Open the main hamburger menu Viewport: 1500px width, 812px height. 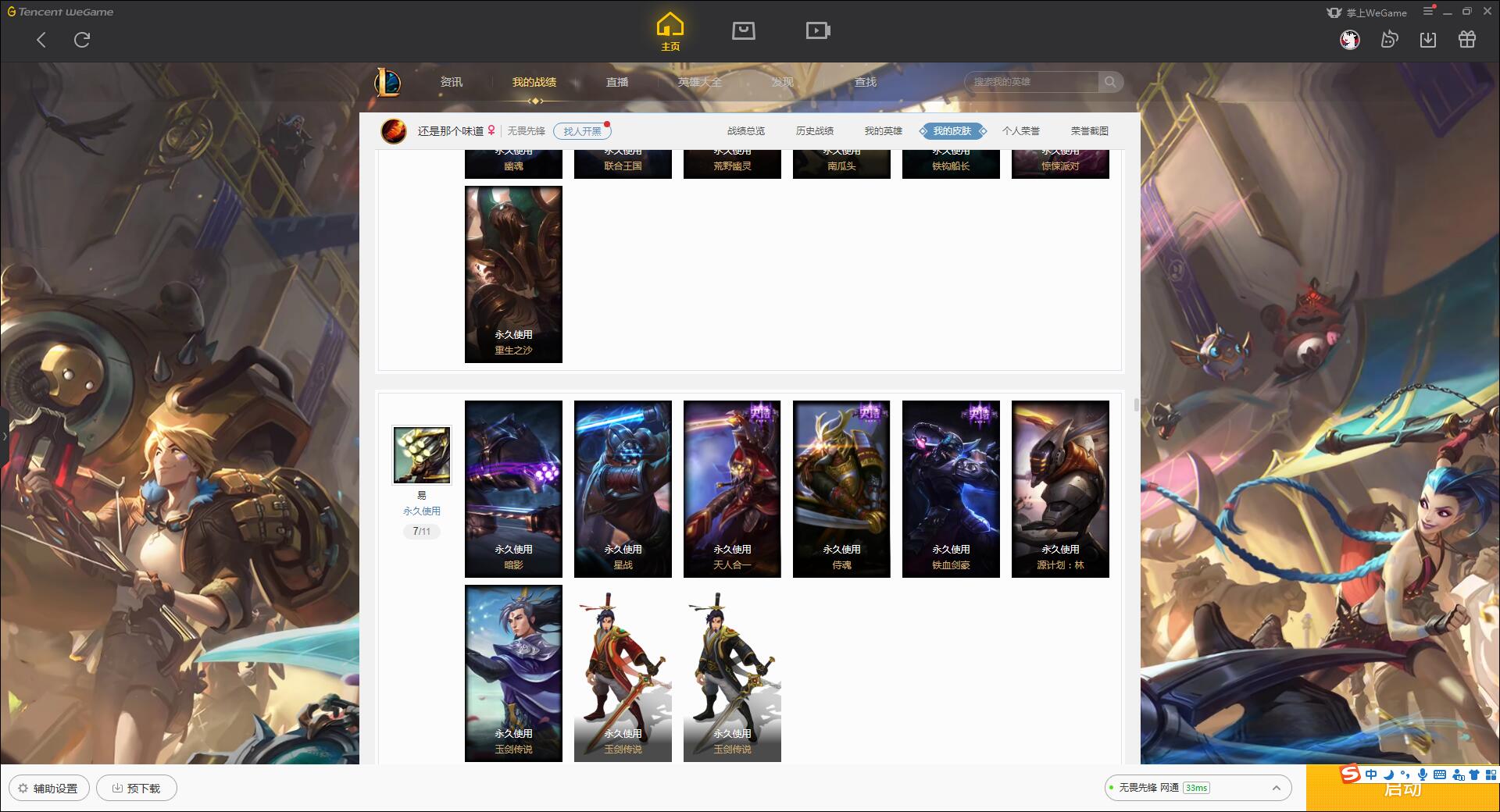coord(1428,12)
